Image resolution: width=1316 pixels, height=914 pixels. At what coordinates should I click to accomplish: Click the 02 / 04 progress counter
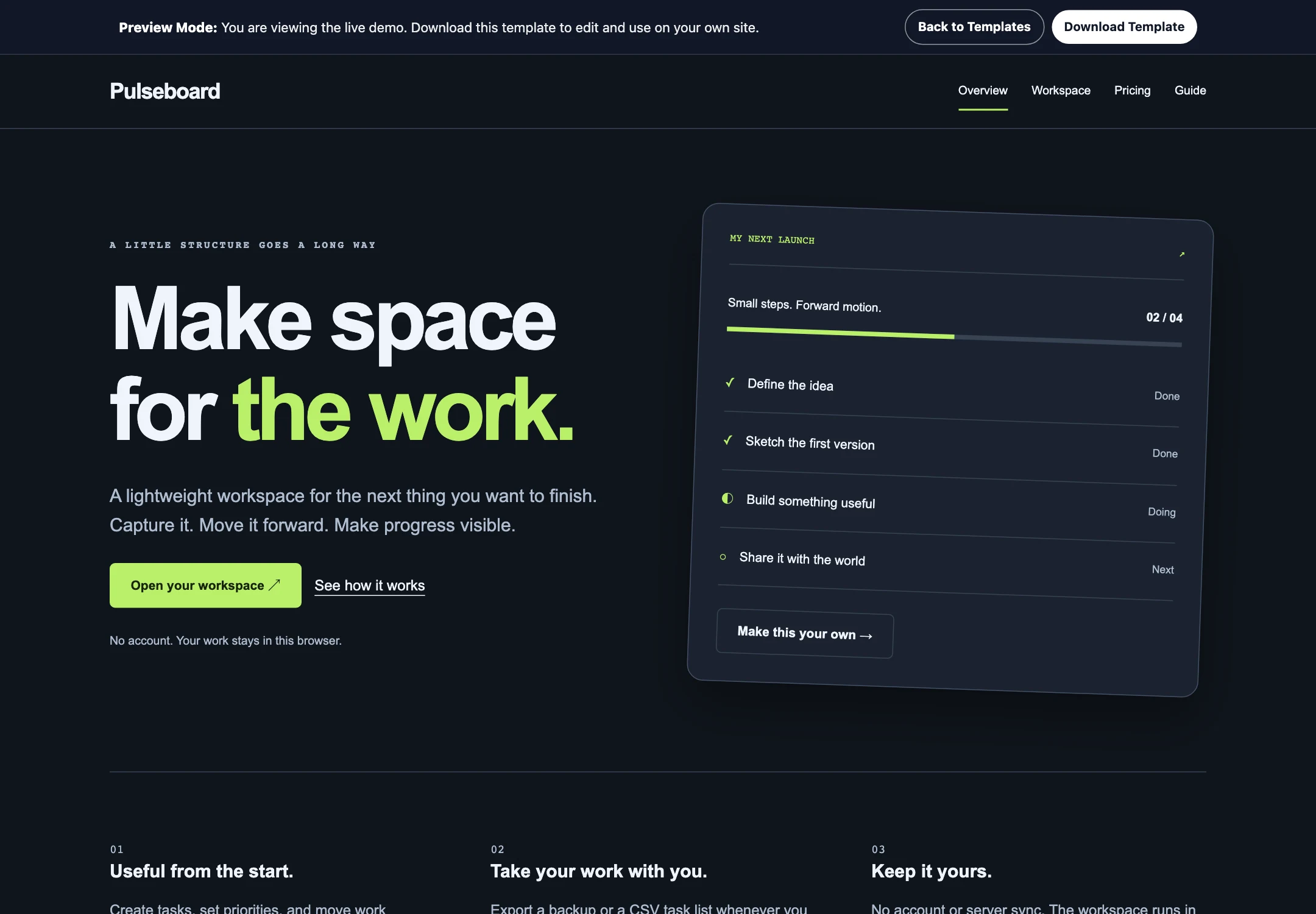(x=1164, y=317)
